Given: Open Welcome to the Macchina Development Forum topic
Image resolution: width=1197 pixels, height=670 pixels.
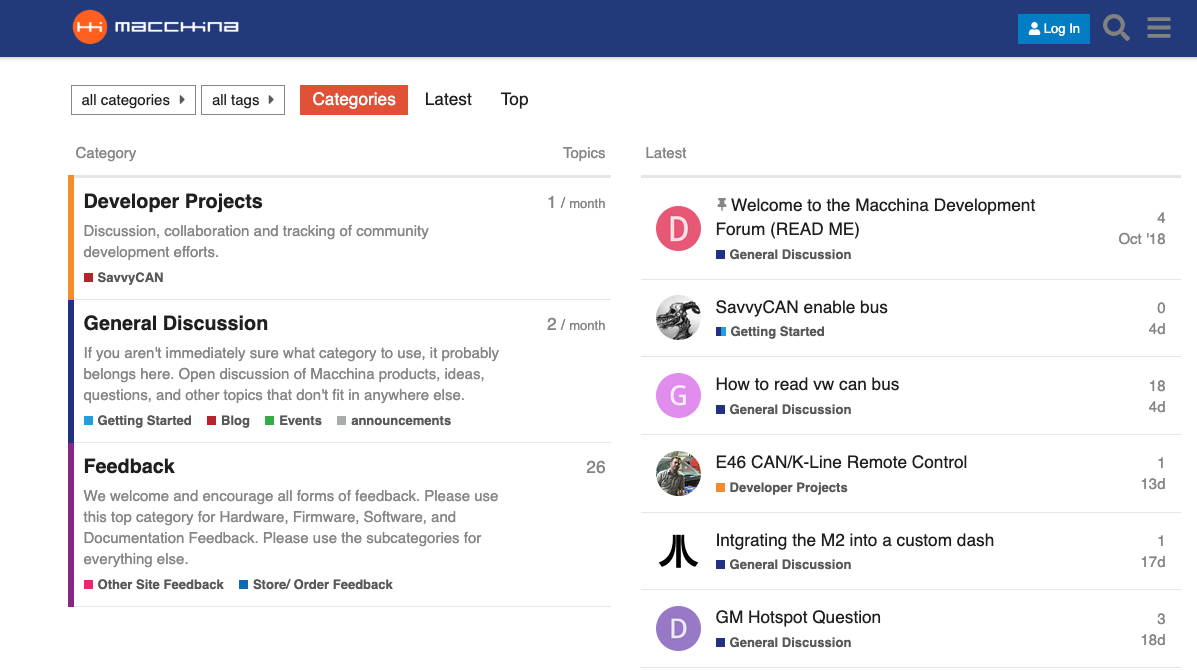Looking at the screenshot, I should coord(876,217).
